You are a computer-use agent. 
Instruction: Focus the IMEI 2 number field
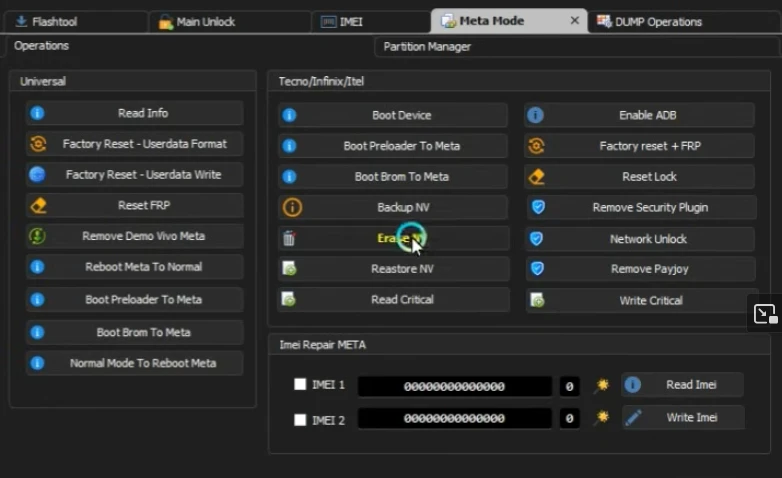click(455, 418)
